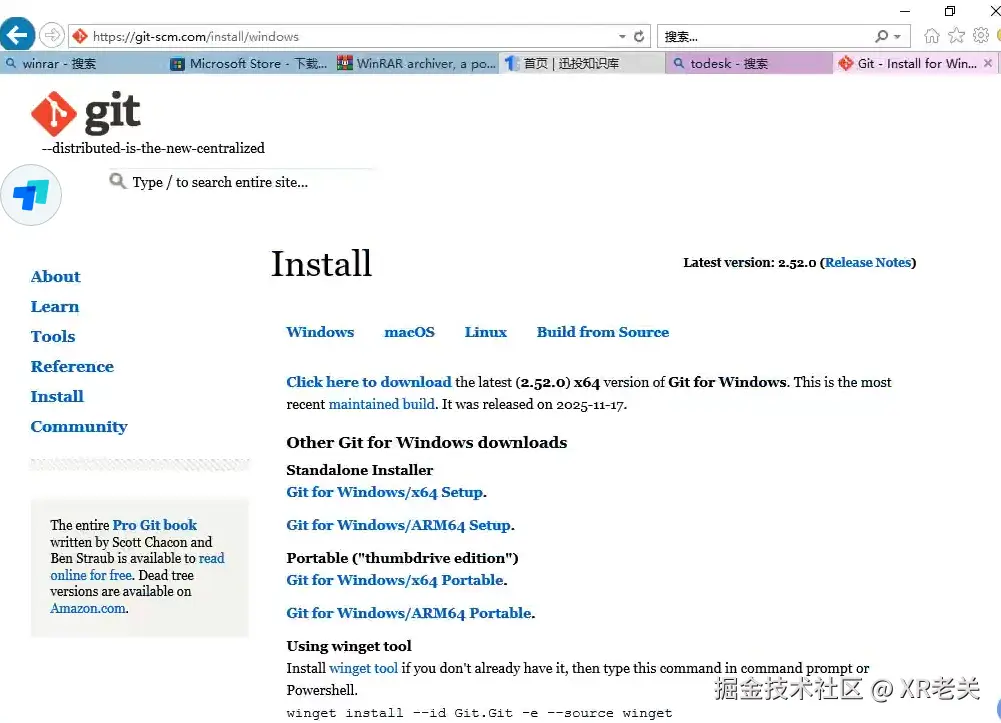Screen dimensions: 1001x723
Task: Open the Tools sidebar link
Action: (53, 336)
